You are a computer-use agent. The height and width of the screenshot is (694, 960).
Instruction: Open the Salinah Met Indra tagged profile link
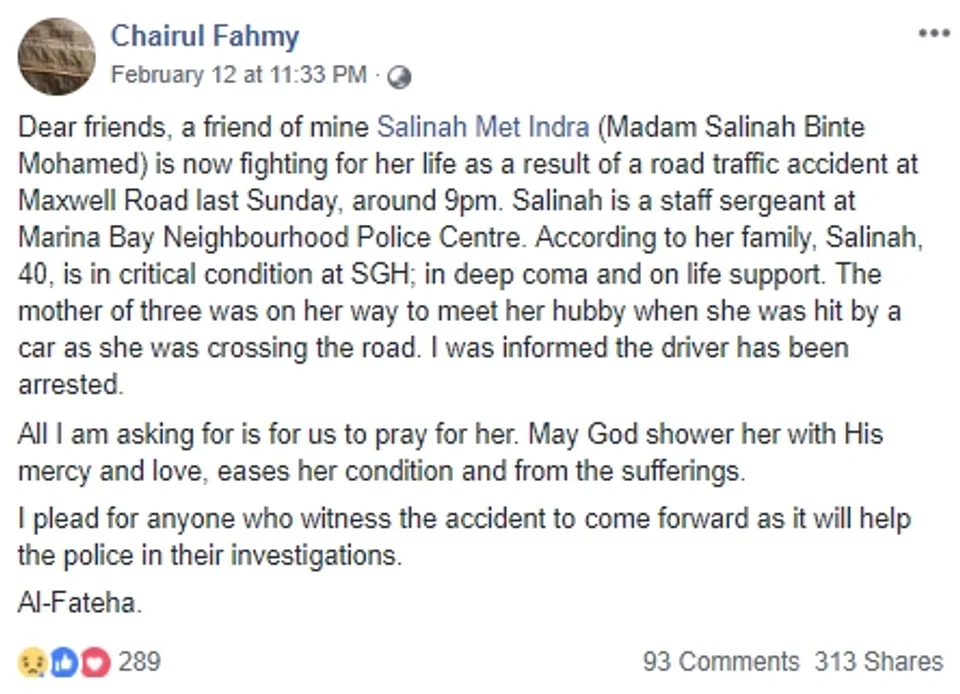click(x=482, y=128)
